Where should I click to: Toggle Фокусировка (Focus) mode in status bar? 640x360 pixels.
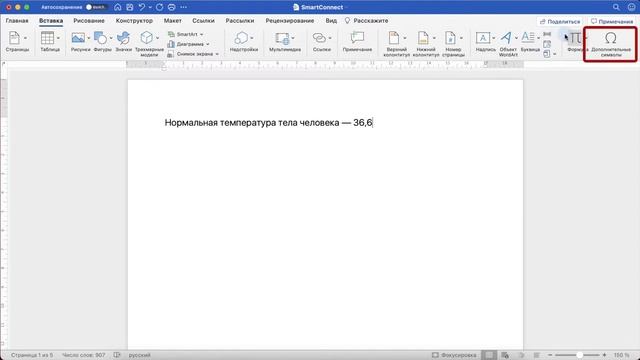tap(454, 355)
